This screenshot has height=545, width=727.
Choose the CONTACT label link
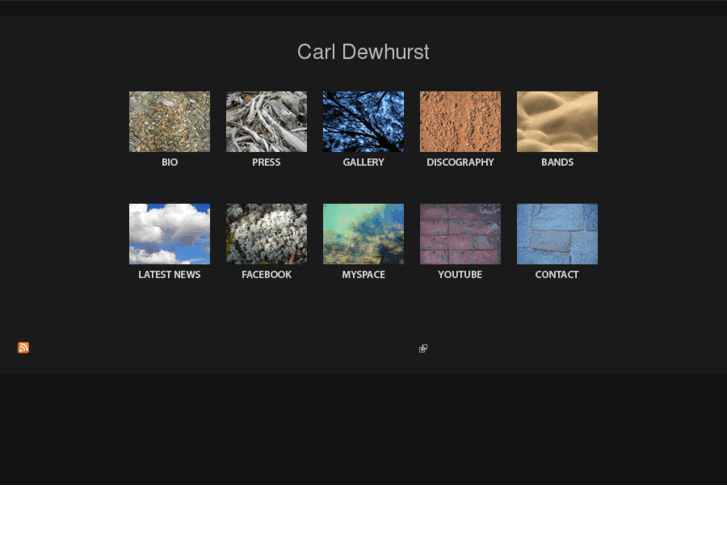(557, 275)
